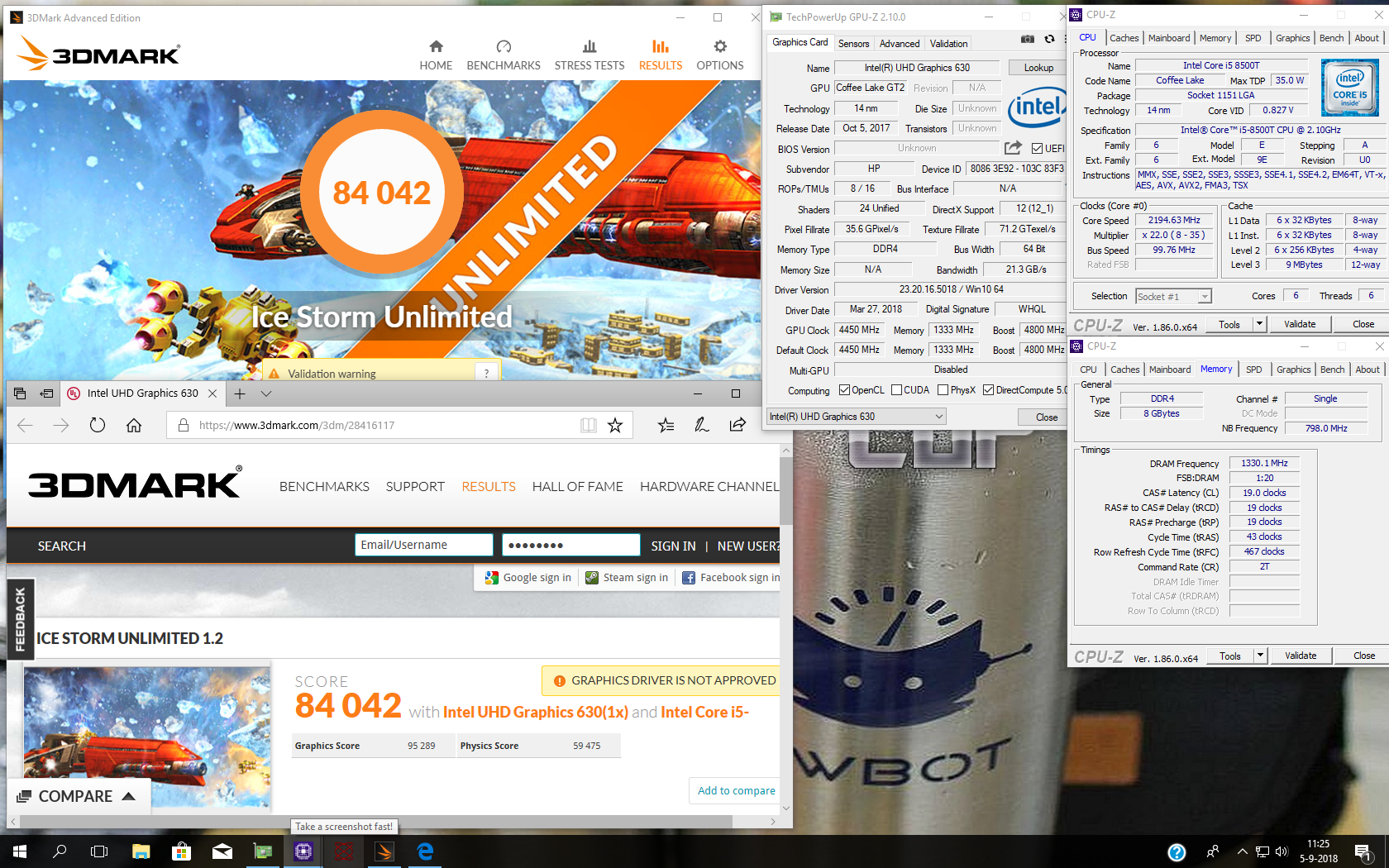1389x868 pixels.
Task: Toggle the PhysX checkbox in GPU-Z
Action: click(943, 390)
